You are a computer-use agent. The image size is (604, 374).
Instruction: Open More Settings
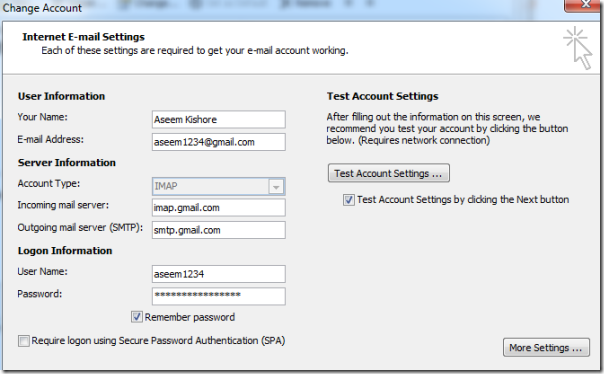click(546, 348)
